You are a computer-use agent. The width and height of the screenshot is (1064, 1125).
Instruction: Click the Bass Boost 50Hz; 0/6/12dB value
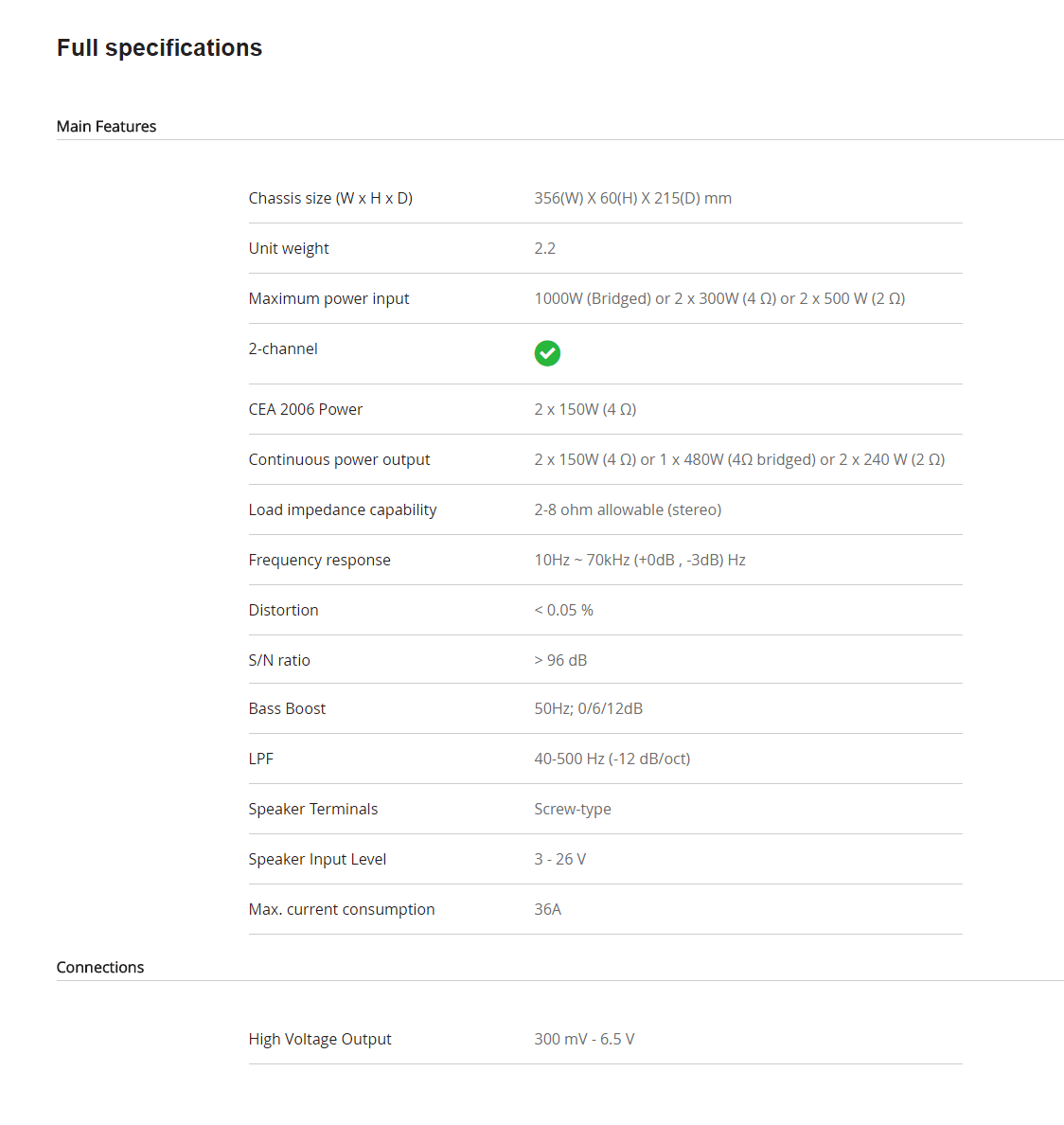(x=589, y=708)
